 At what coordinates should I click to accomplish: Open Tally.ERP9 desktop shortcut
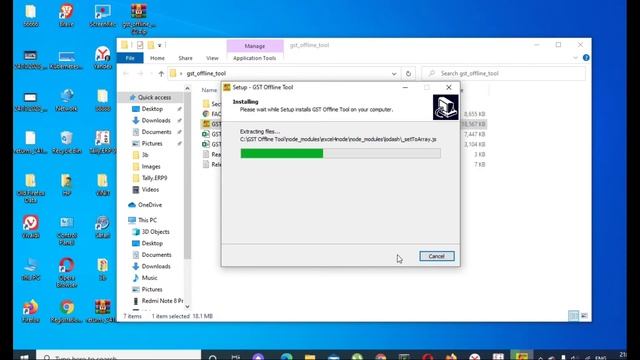click(x=102, y=142)
